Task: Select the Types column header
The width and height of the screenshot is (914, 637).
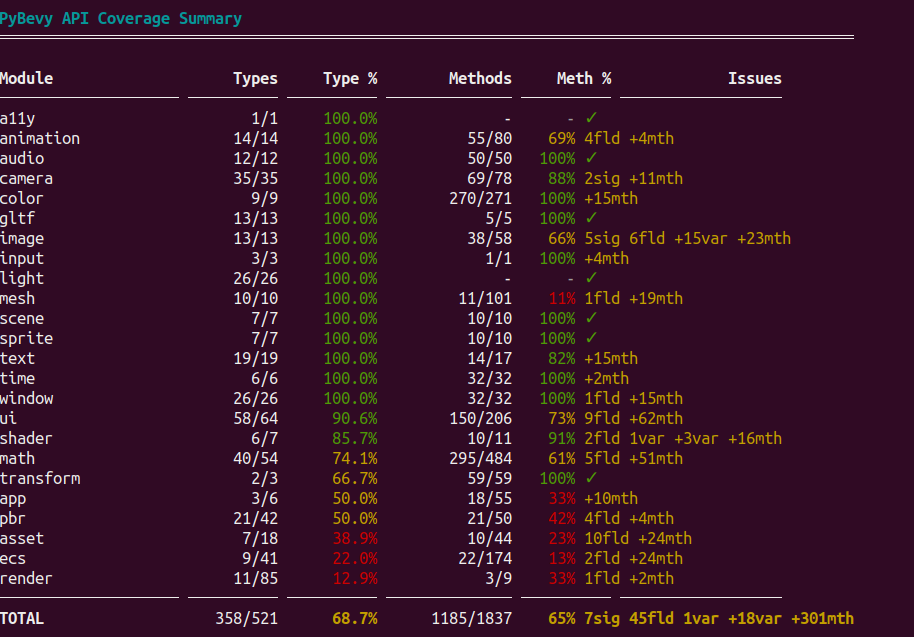Action: tap(255, 79)
